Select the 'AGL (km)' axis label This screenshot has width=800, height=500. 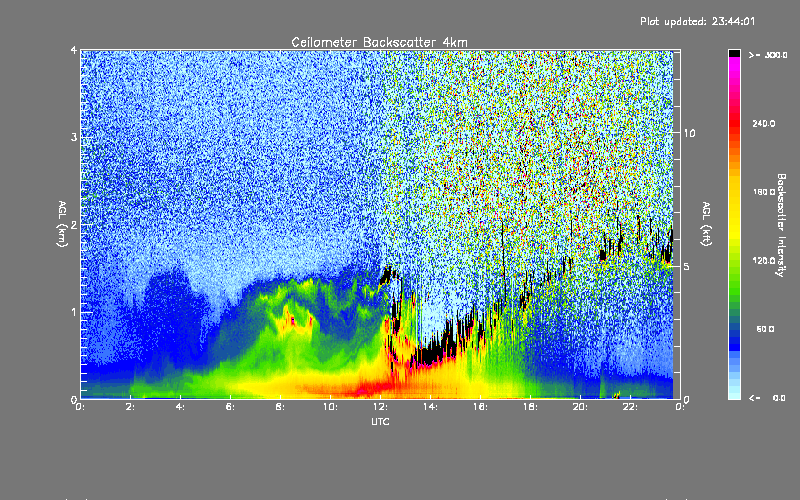pyautogui.click(x=62, y=223)
